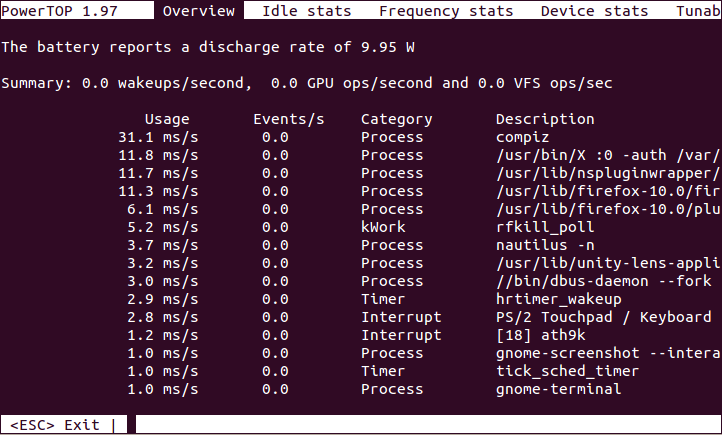722x435 pixels.
Task: Click the Description column header
Action: click(x=545, y=119)
